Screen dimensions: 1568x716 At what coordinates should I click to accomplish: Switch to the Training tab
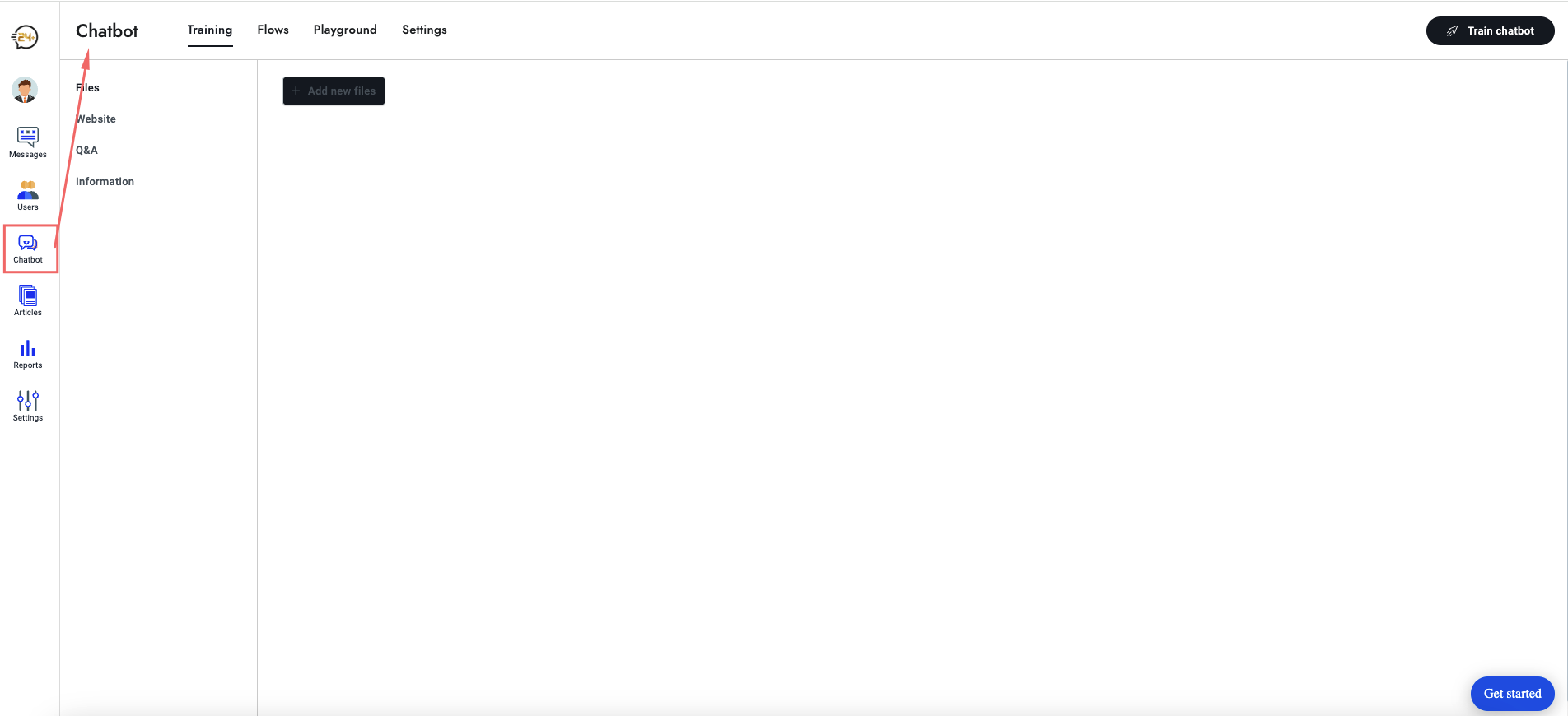[210, 30]
